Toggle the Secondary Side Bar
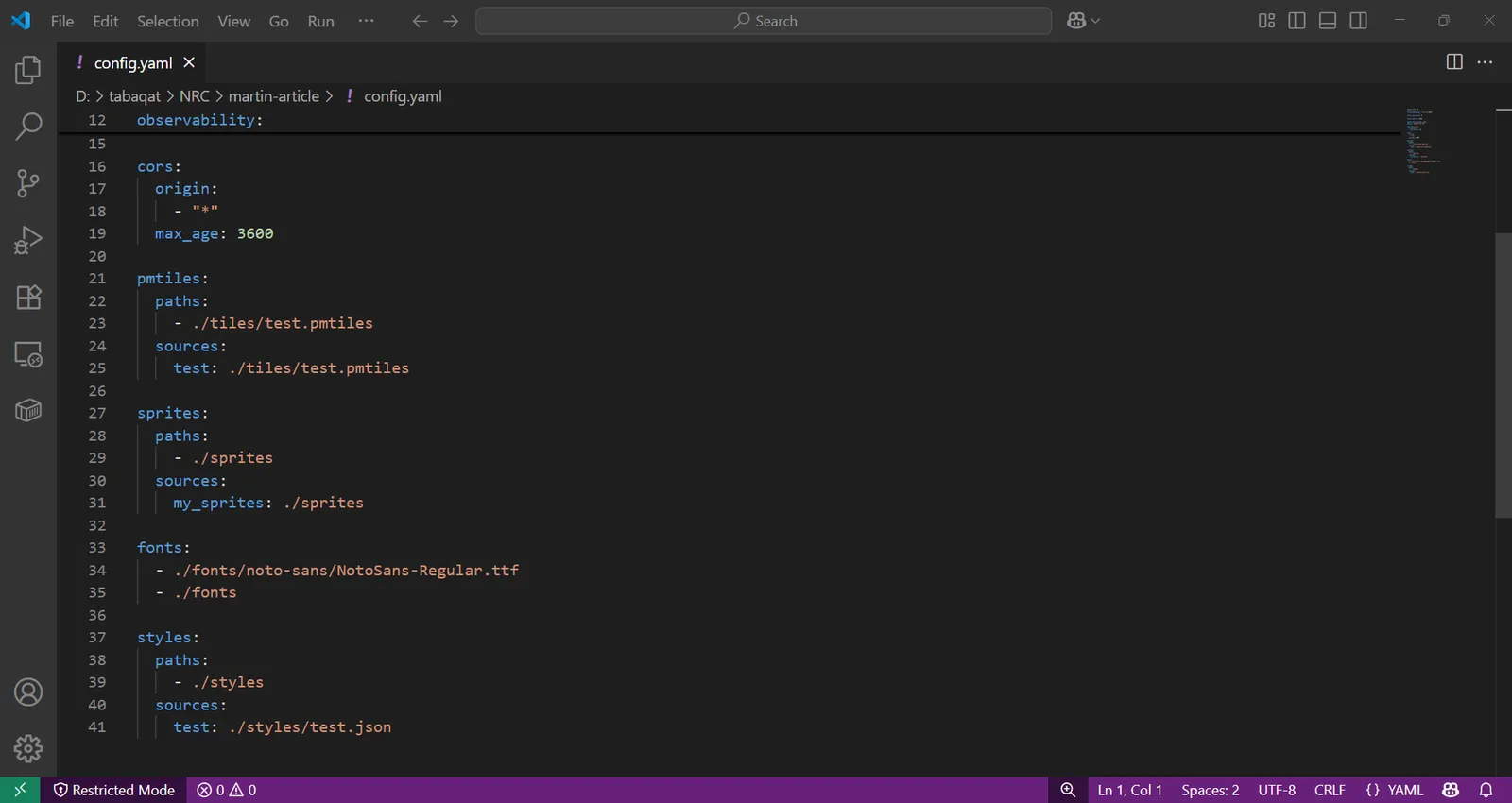Viewport: 1512px width, 803px height. click(1358, 21)
